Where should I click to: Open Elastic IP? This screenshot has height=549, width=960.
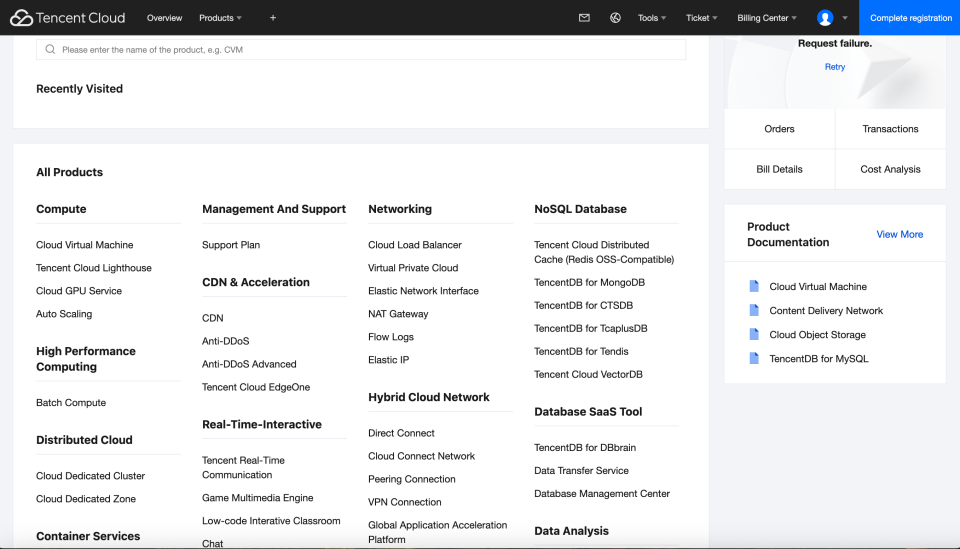(388, 360)
